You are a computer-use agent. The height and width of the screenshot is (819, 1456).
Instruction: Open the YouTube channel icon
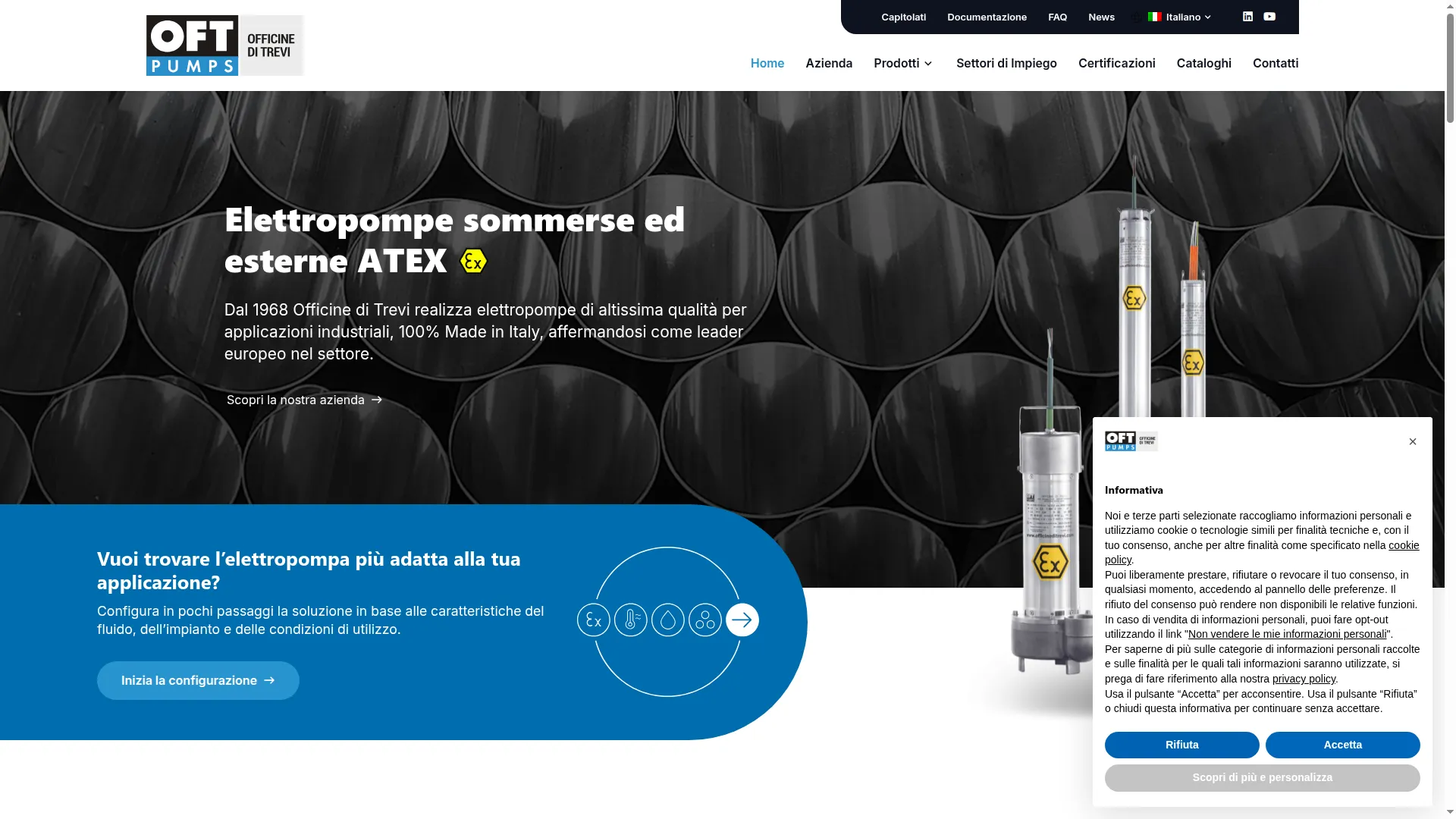coord(1269,17)
